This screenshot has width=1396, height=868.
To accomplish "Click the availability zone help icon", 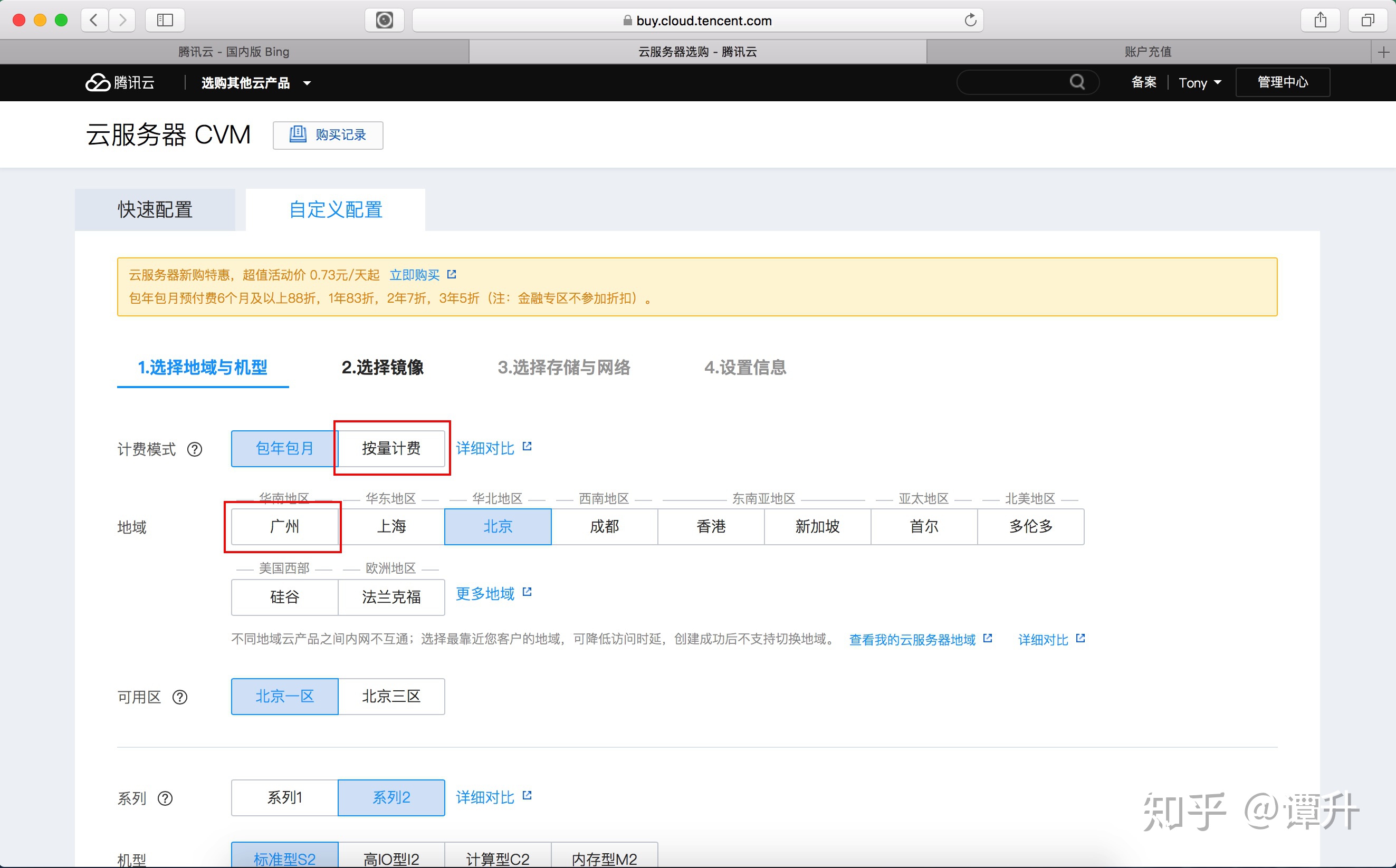I will point(180,697).
